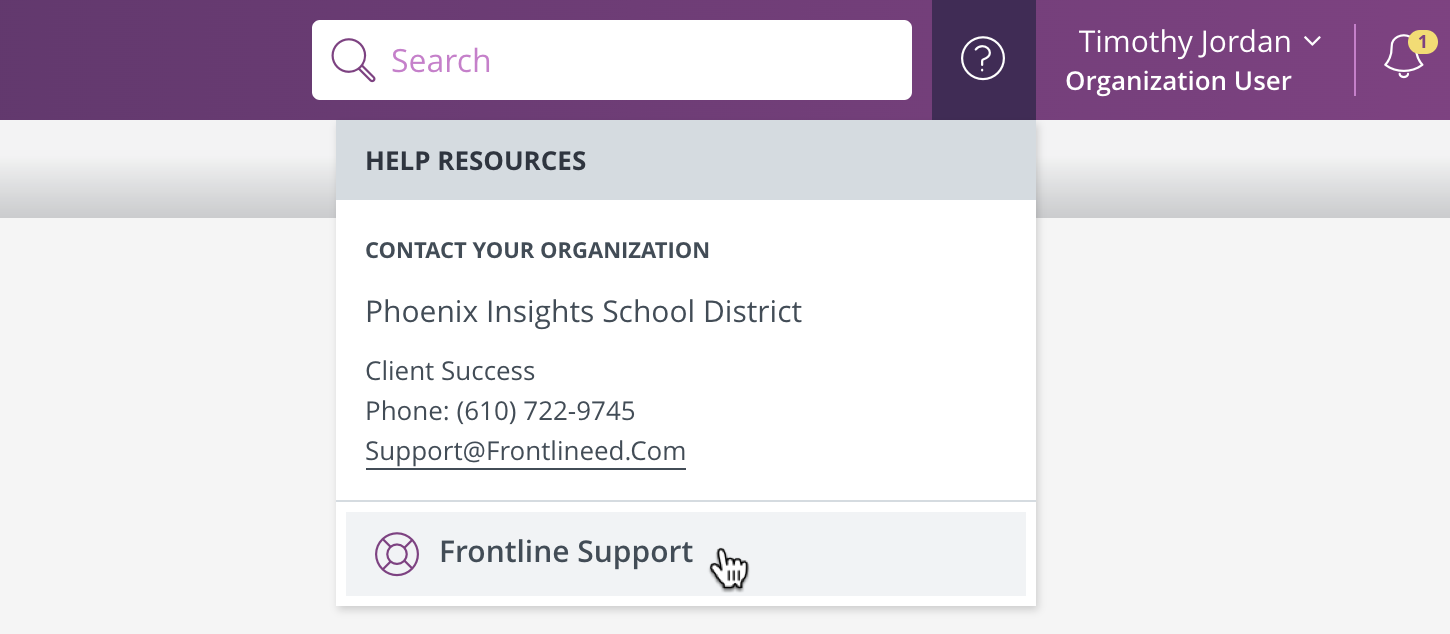The width and height of the screenshot is (1450, 634).
Task: Click the Frontline Support lifebuoy icon
Action: click(397, 554)
